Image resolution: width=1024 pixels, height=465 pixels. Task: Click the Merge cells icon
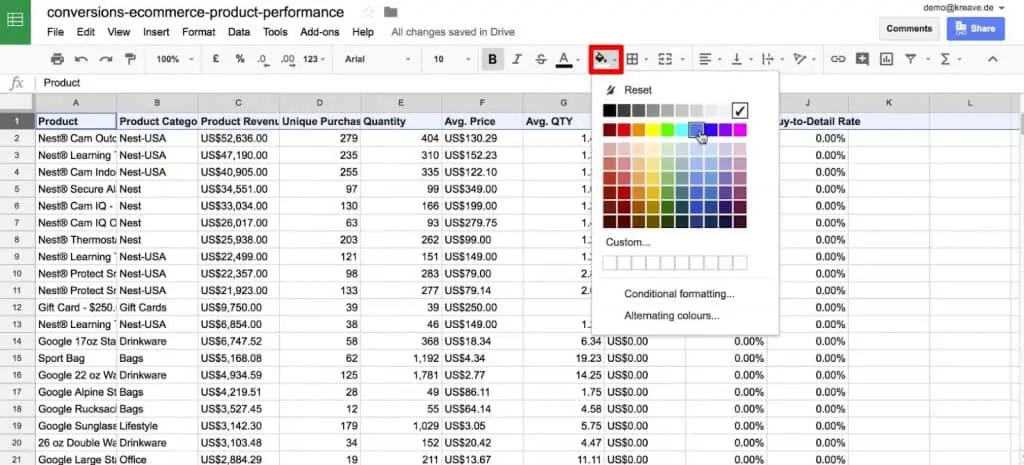[665, 59]
